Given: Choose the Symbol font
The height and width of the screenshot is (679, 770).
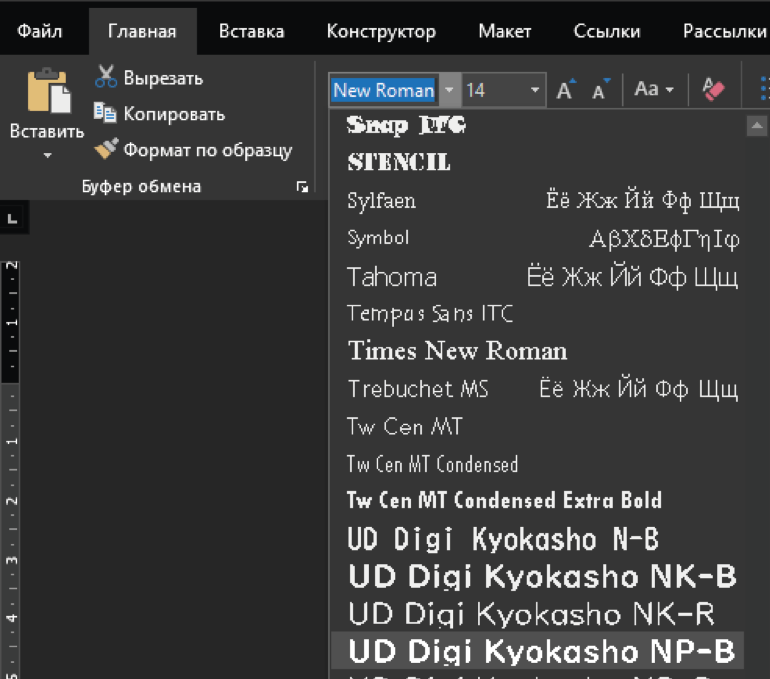Looking at the screenshot, I should [537, 238].
